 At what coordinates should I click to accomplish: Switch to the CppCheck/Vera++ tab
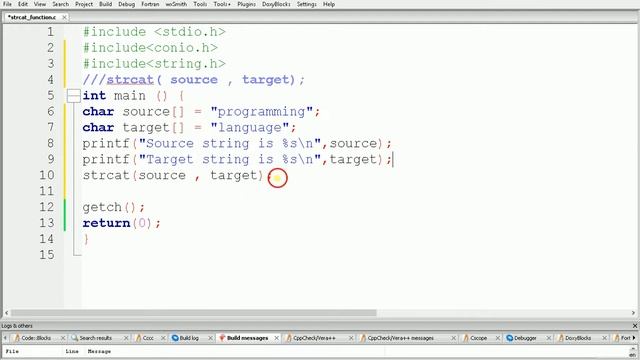[x=314, y=338]
